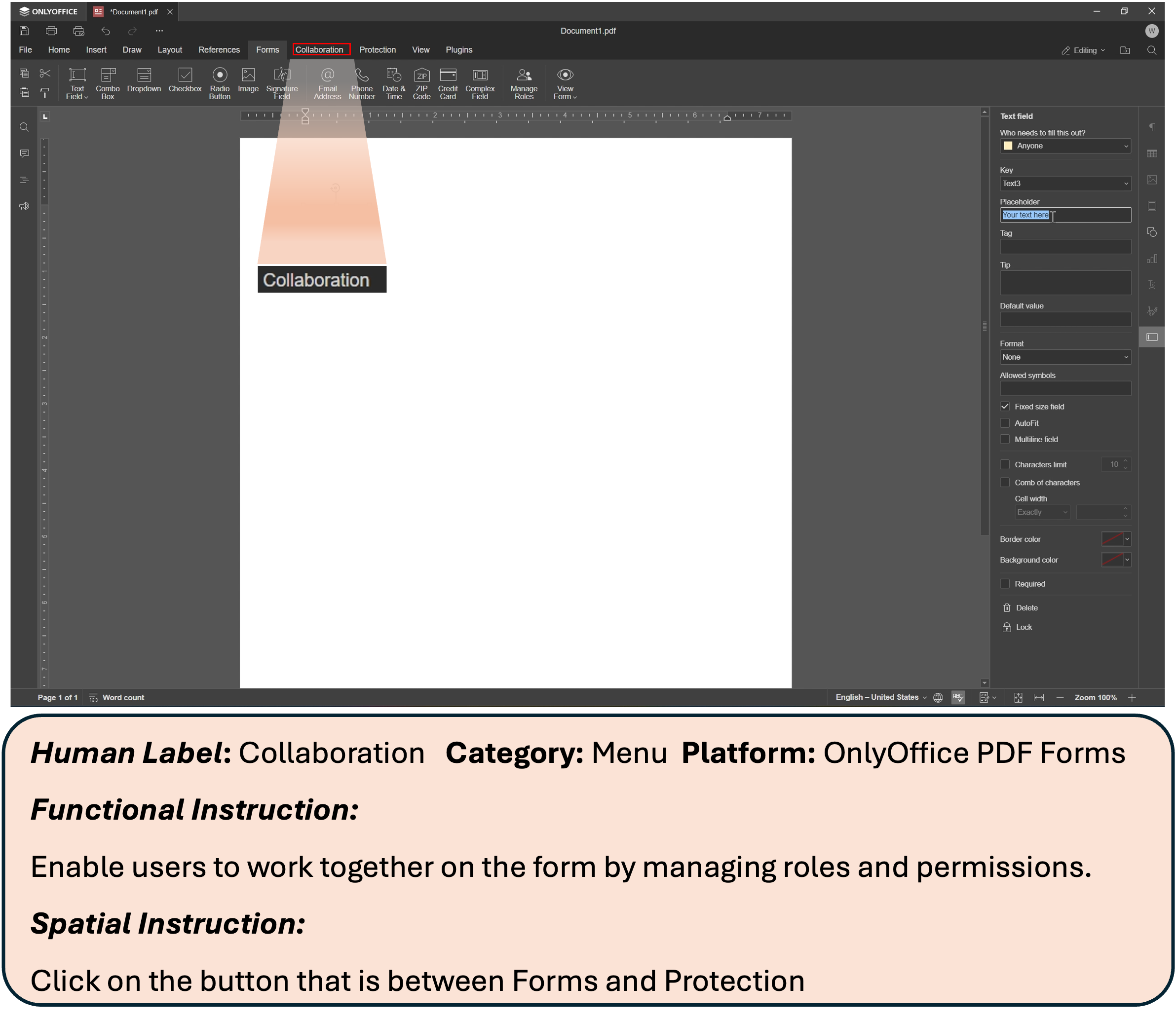Screen dimensions: 1176x1020
Task: Add a Credit Card field
Action: click(x=448, y=83)
